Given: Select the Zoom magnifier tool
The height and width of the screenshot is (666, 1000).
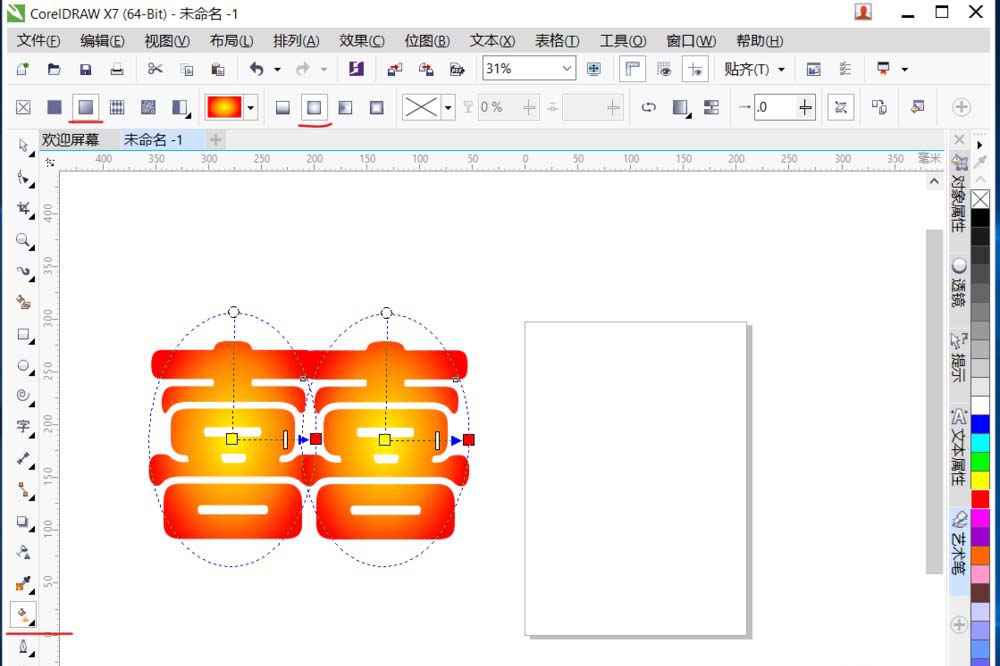Looking at the screenshot, I should pos(24,240).
